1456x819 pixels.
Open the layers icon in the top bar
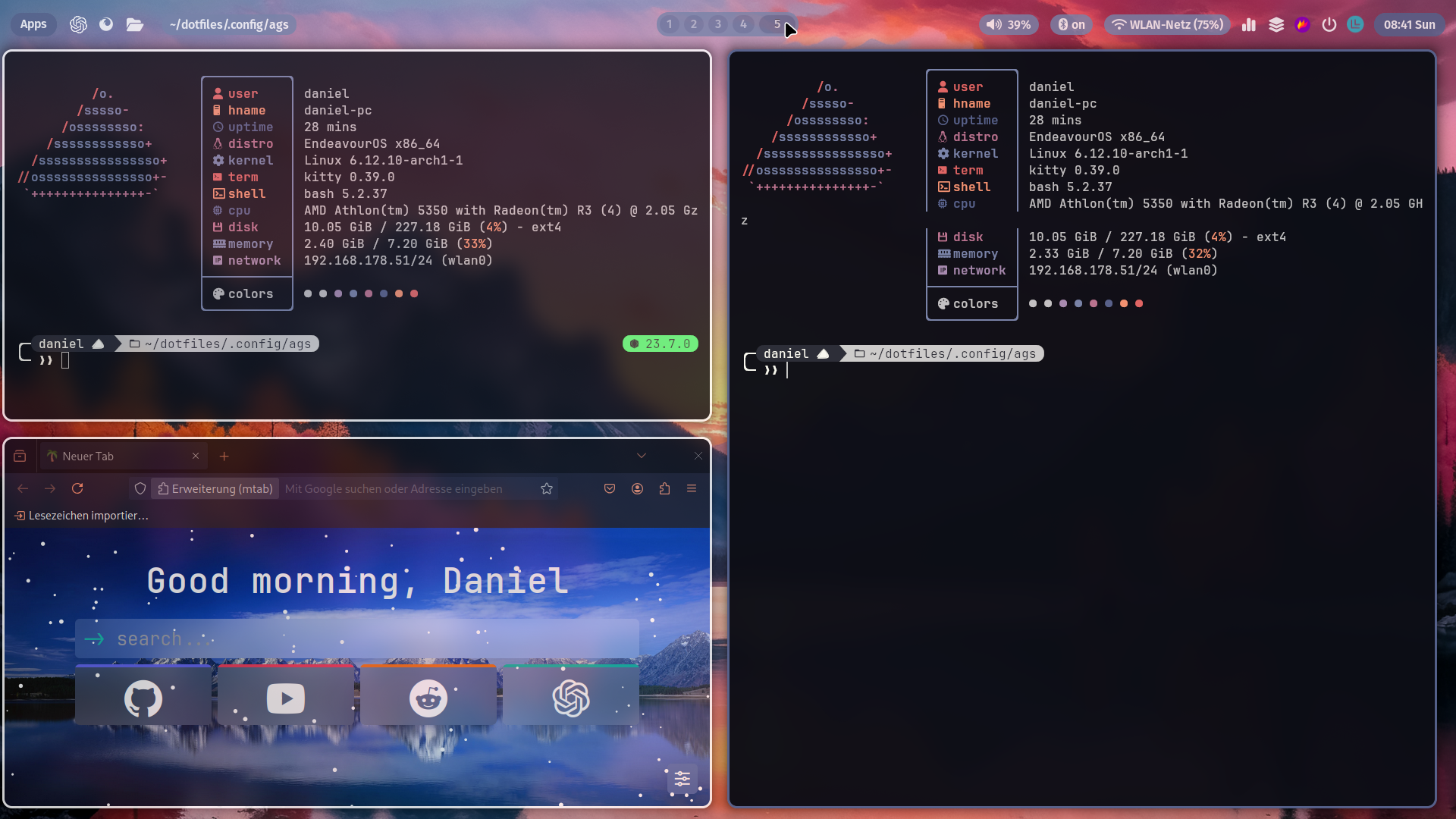pos(1276,24)
